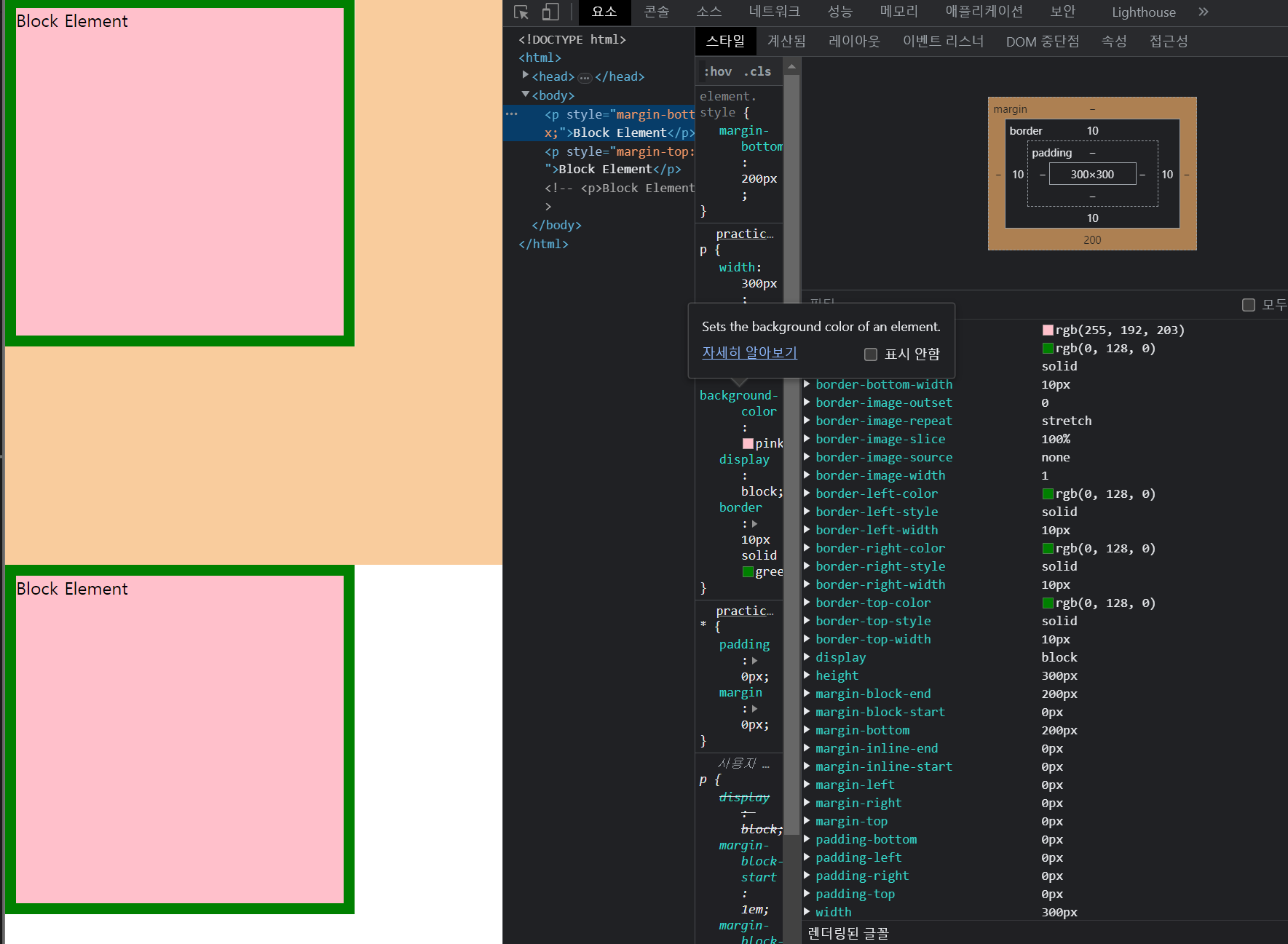This screenshot has width=1288, height=944.
Task: Collapse the body node in DOM tree
Action: pyautogui.click(x=526, y=95)
